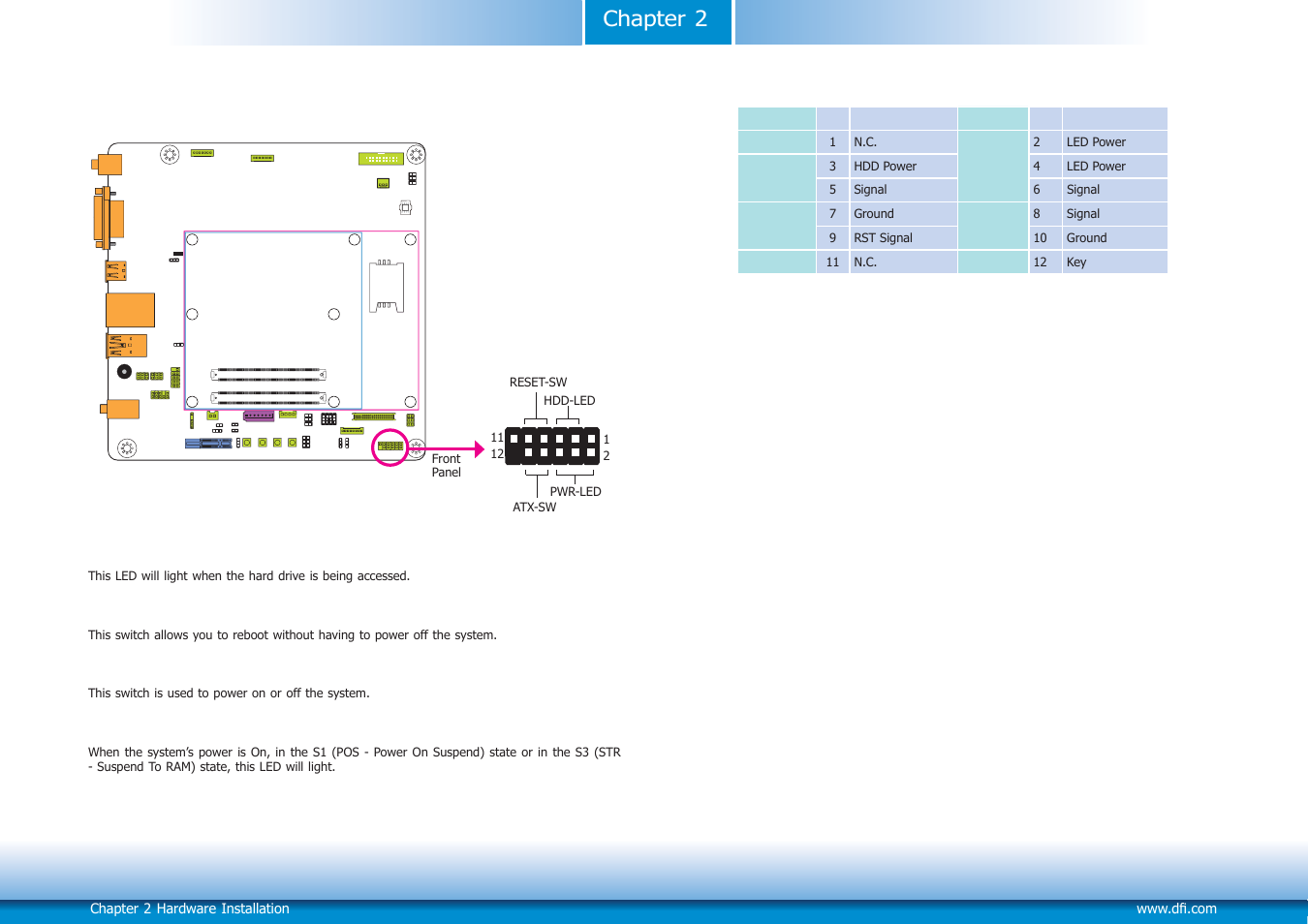
Task: Click the buzzer component on motherboard diagram
Action: click(x=124, y=371)
